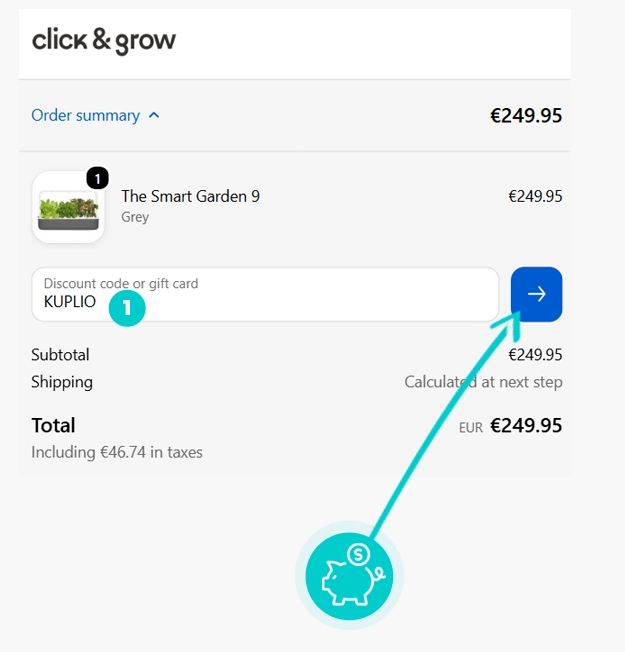Collapse the Order summary section
The height and width of the screenshot is (652, 625).
click(95, 116)
